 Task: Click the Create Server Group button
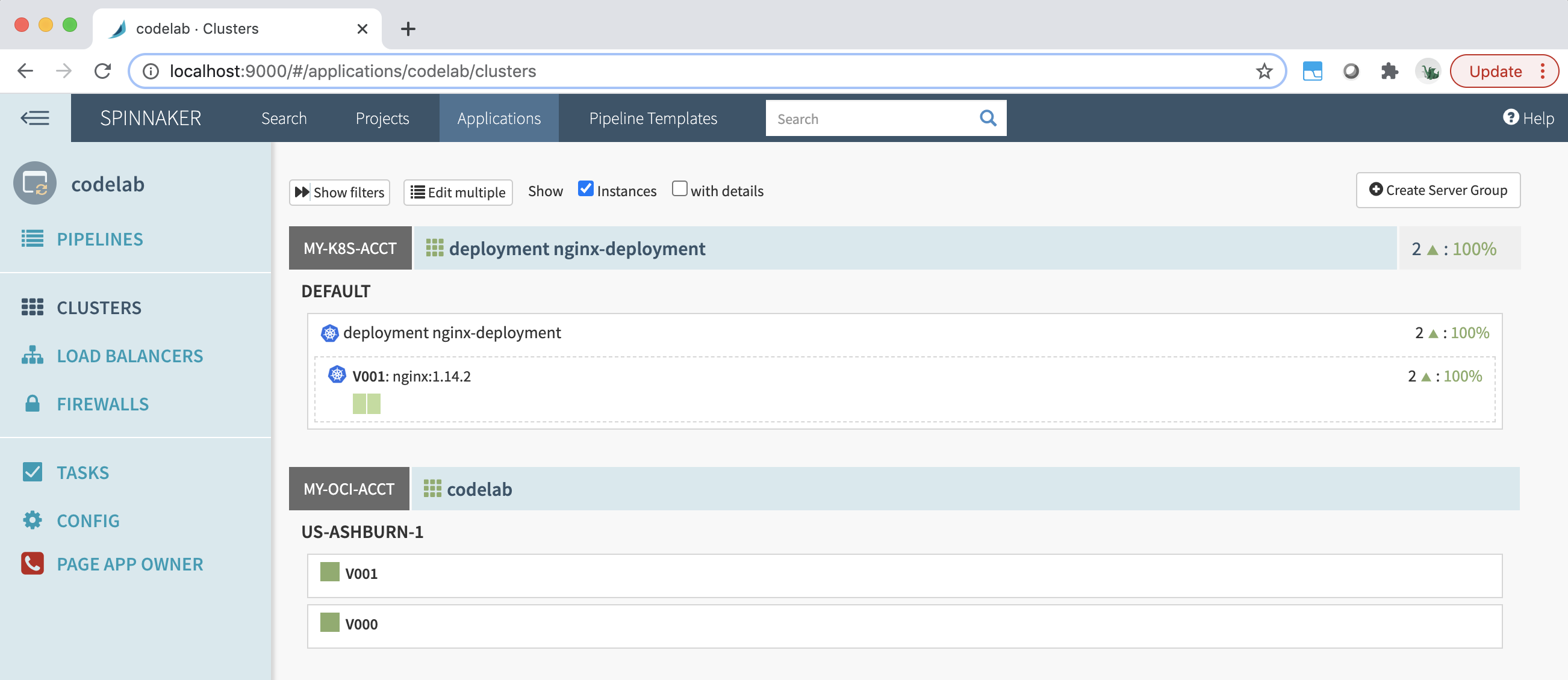coord(1438,190)
